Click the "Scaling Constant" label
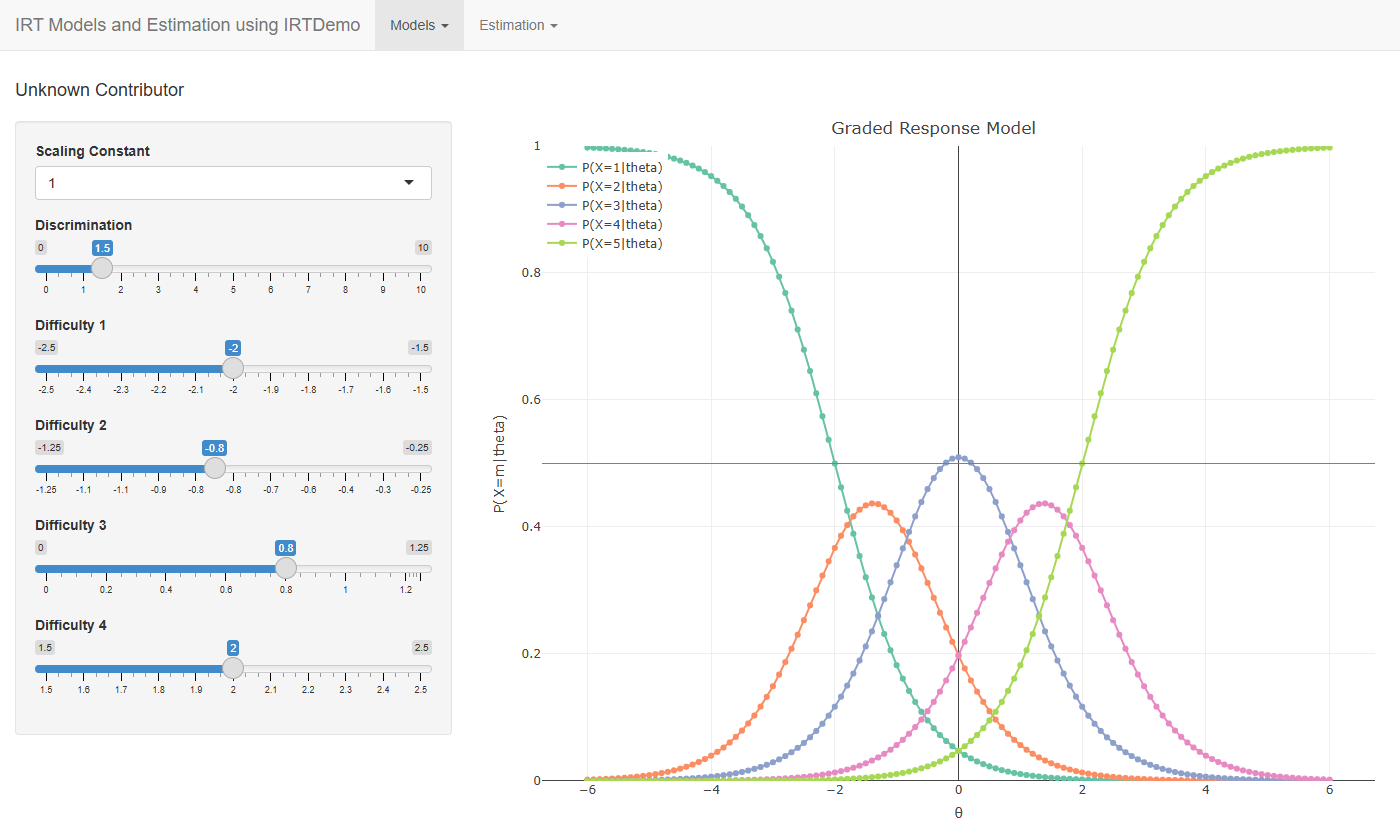 [x=93, y=151]
